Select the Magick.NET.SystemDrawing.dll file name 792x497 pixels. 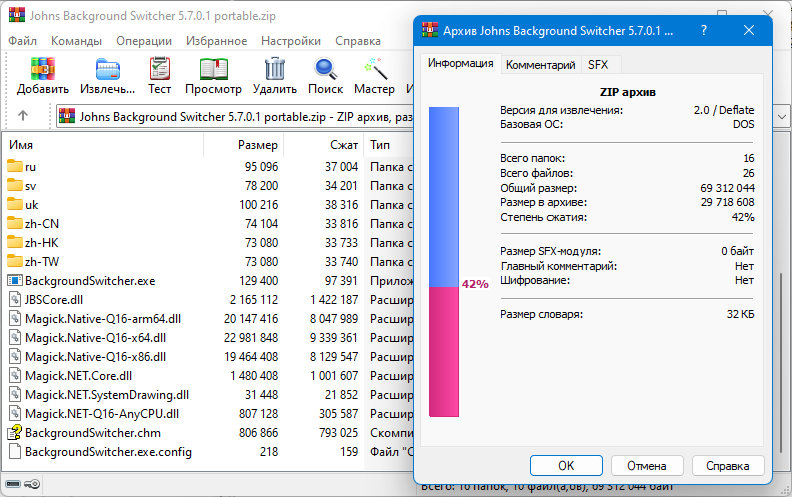(107, 394)
